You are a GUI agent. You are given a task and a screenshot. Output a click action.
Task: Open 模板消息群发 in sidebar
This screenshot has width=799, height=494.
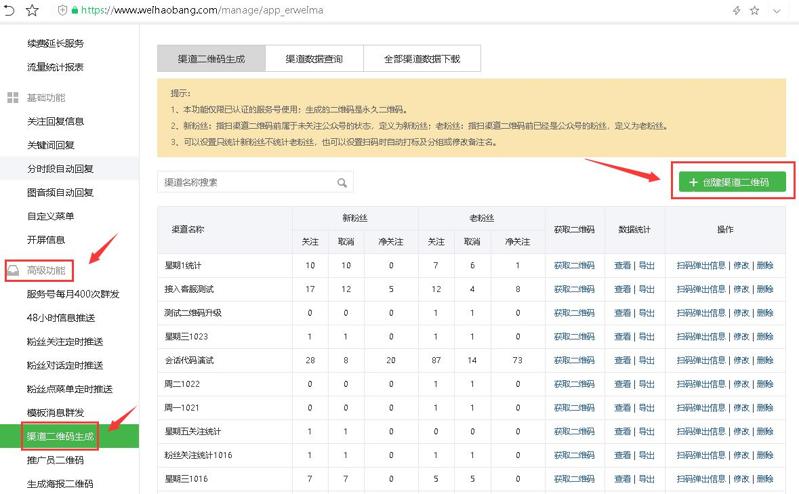[x=56, y=412]
